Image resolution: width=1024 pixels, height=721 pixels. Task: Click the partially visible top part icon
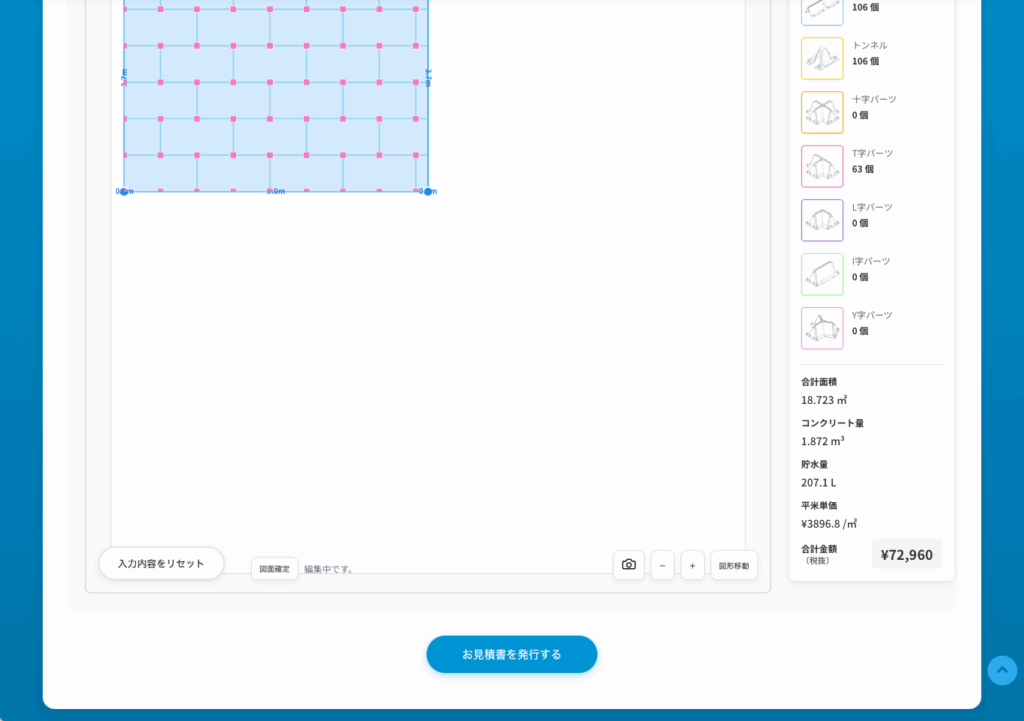coord(821,10)
